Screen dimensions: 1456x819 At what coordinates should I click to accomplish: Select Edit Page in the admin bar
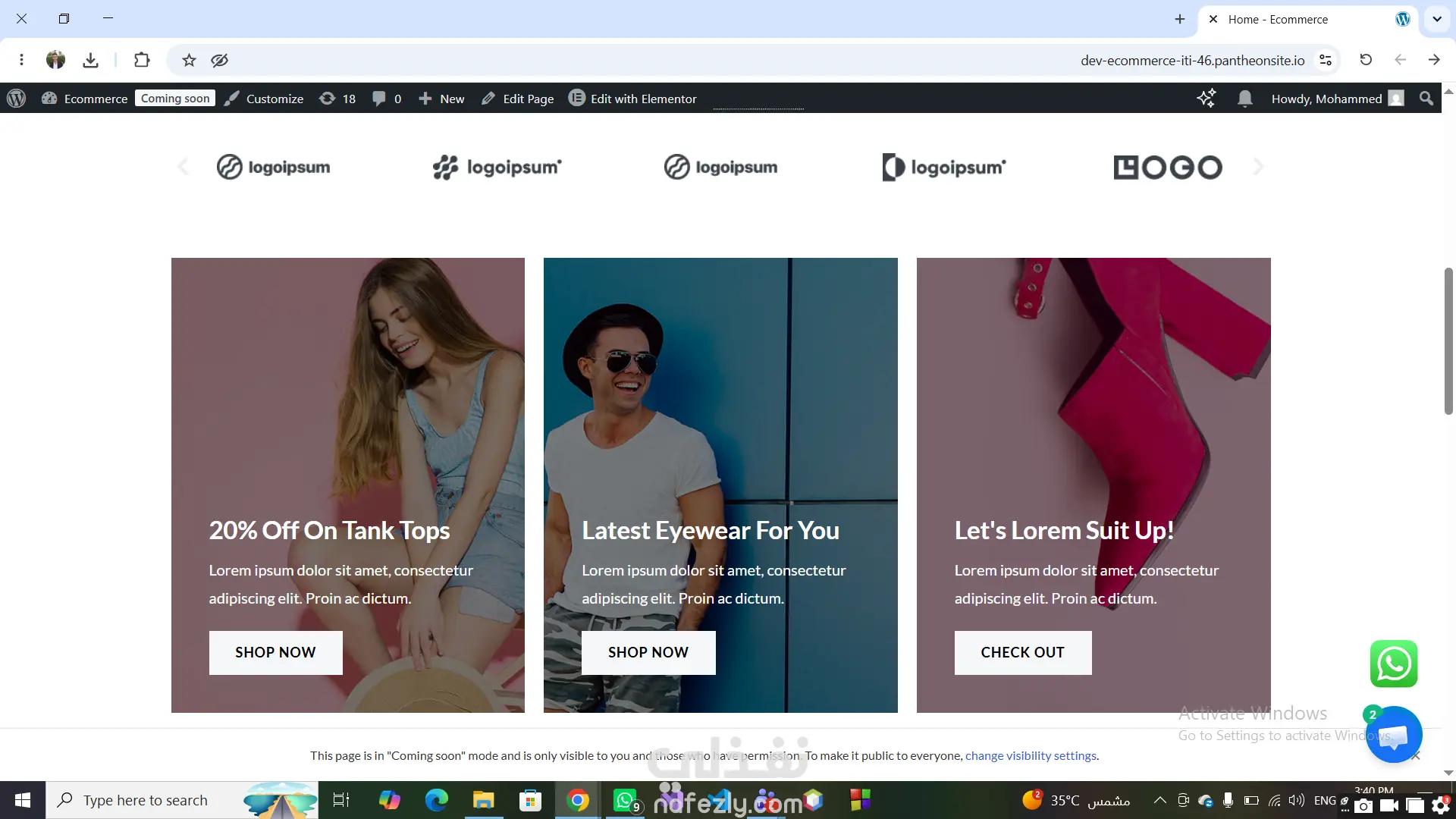[518, 99]
